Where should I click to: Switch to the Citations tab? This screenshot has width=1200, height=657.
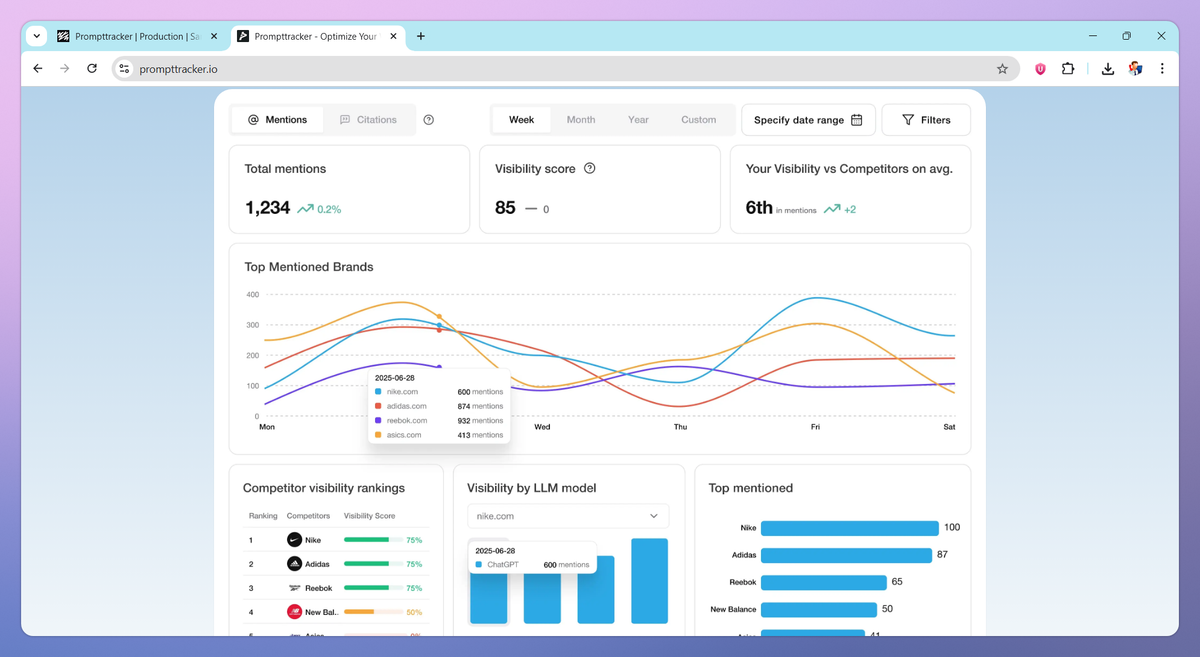368,120
